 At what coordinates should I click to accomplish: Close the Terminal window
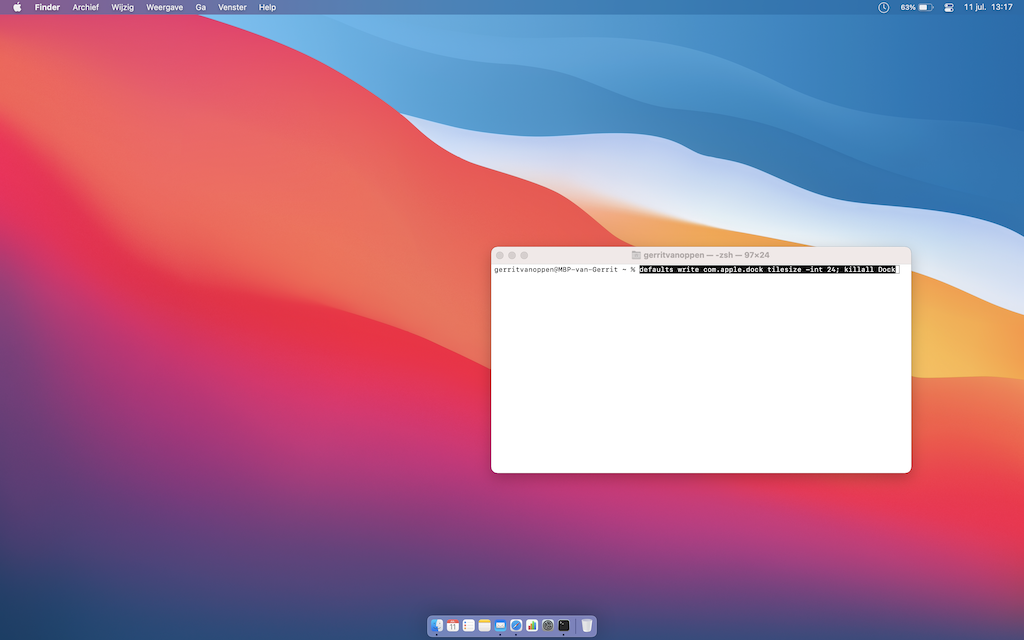500,255
